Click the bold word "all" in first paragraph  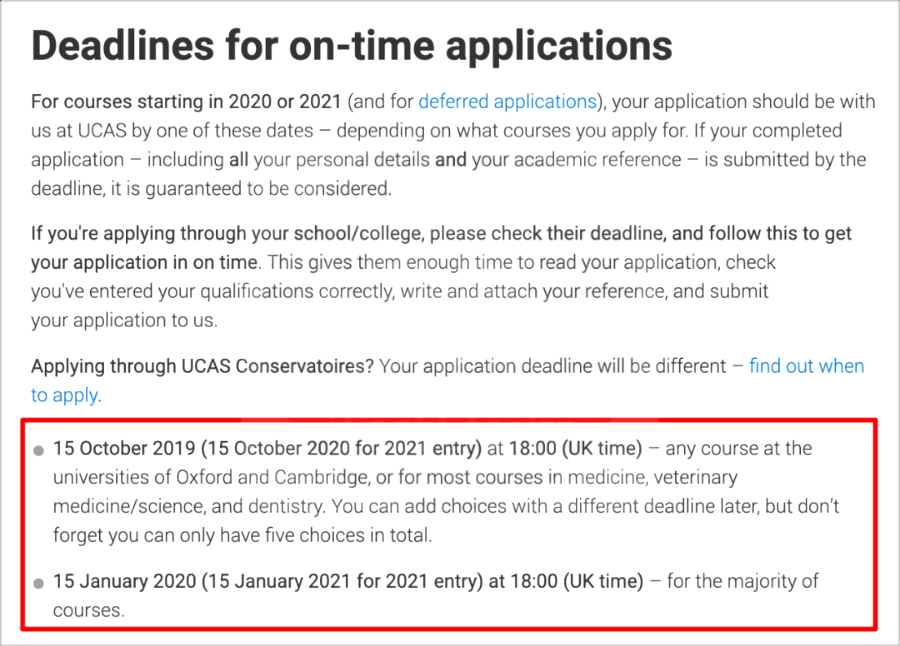click(x=238, y=160)
